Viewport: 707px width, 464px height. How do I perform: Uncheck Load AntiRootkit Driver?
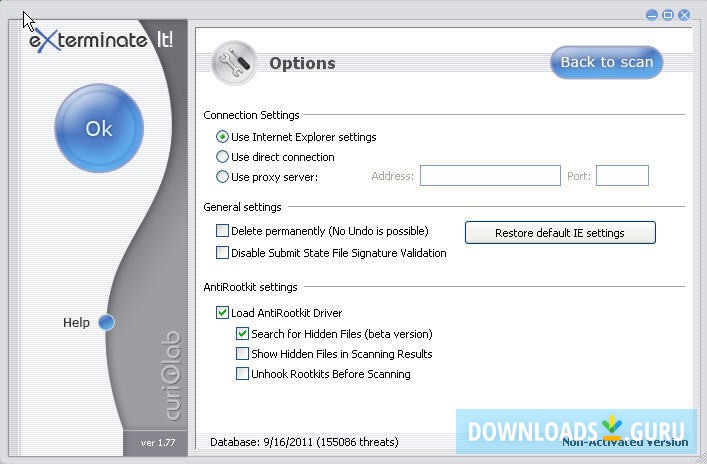pyautogui.click(x=222, y=312)
